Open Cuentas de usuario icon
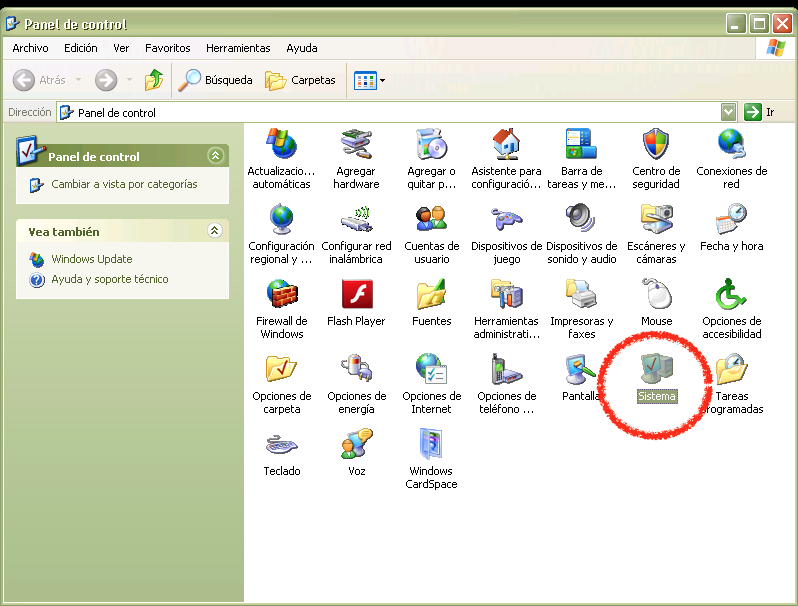The image size is (798, 606). pos(431,219)
